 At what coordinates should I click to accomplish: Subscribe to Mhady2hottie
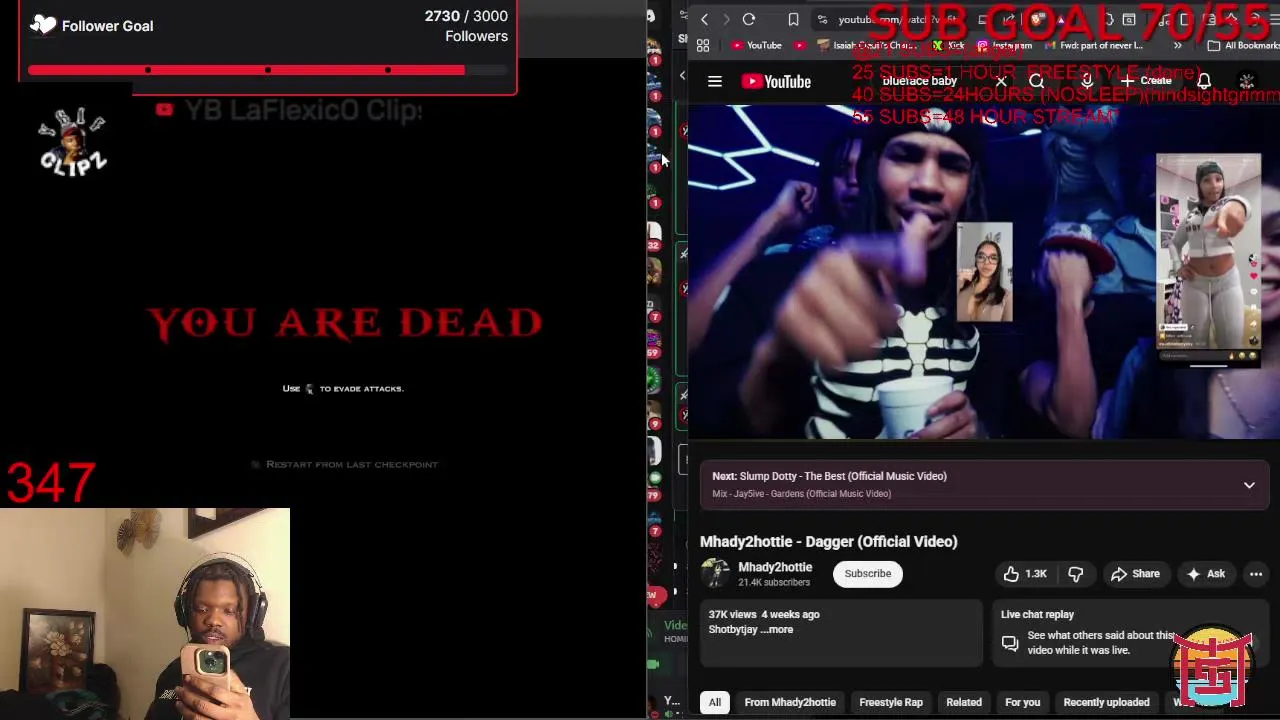click(x=867, y=574)
